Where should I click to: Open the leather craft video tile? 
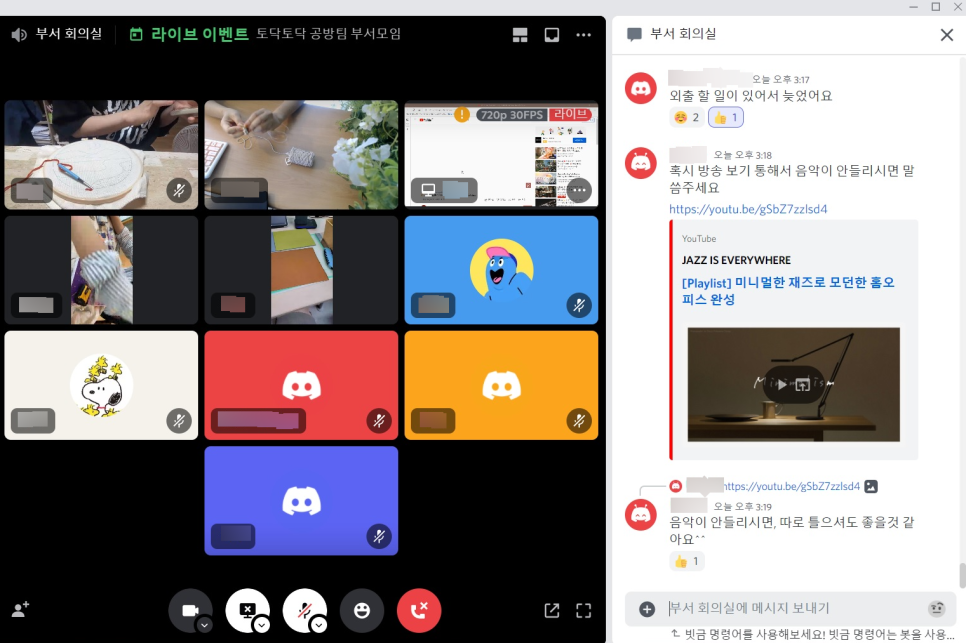click(x=301, y=270)
